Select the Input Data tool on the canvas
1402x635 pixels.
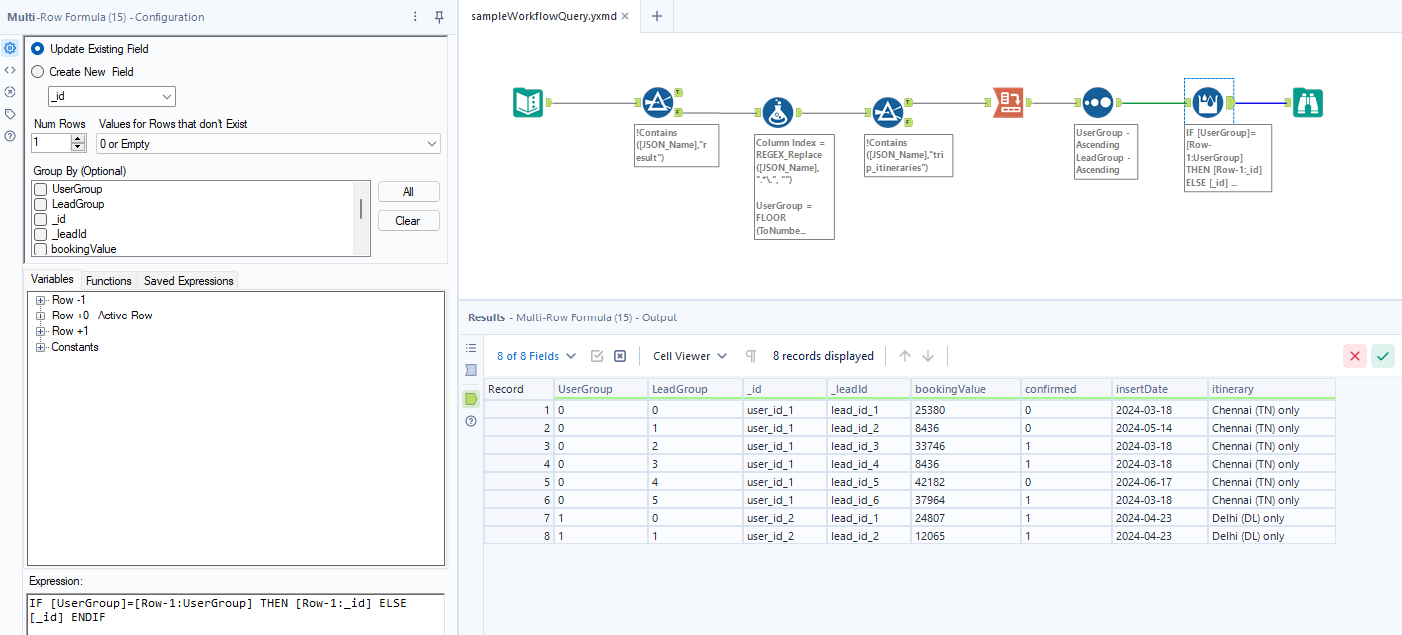pyautogui.click(x=528, y=101)
